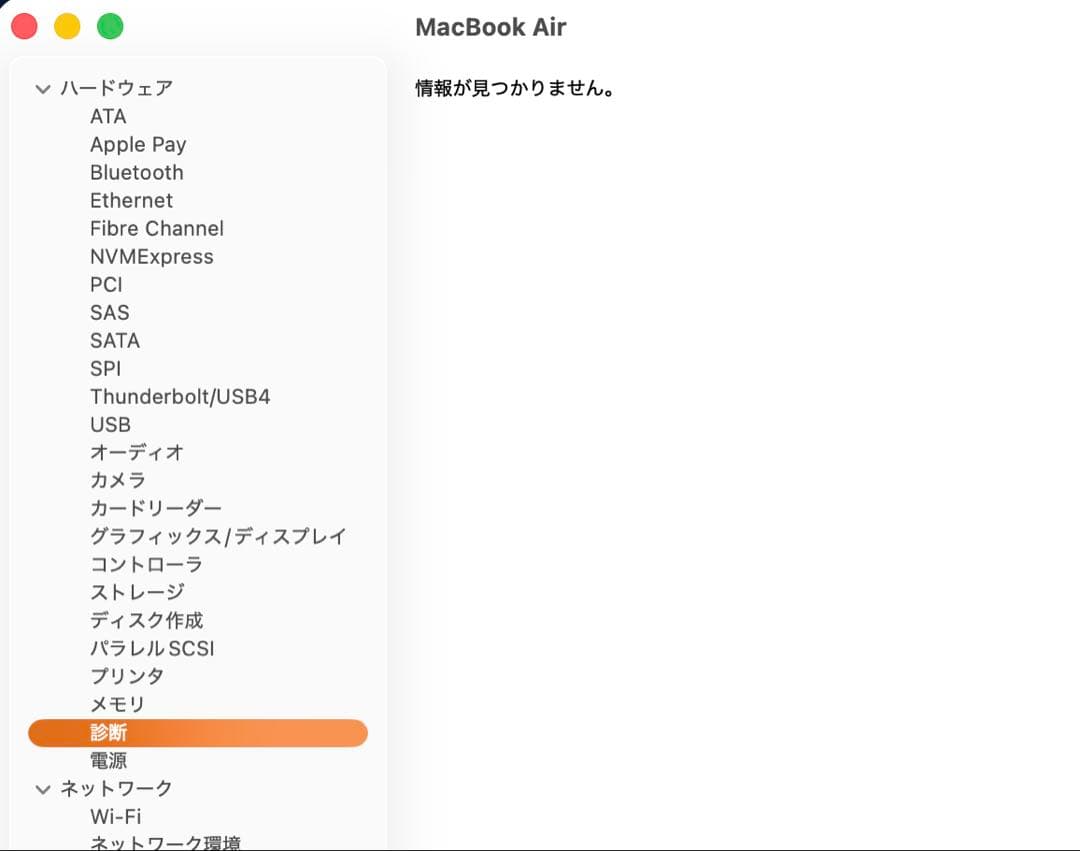Collapse the ハードウェア category

tap(42, 88)
